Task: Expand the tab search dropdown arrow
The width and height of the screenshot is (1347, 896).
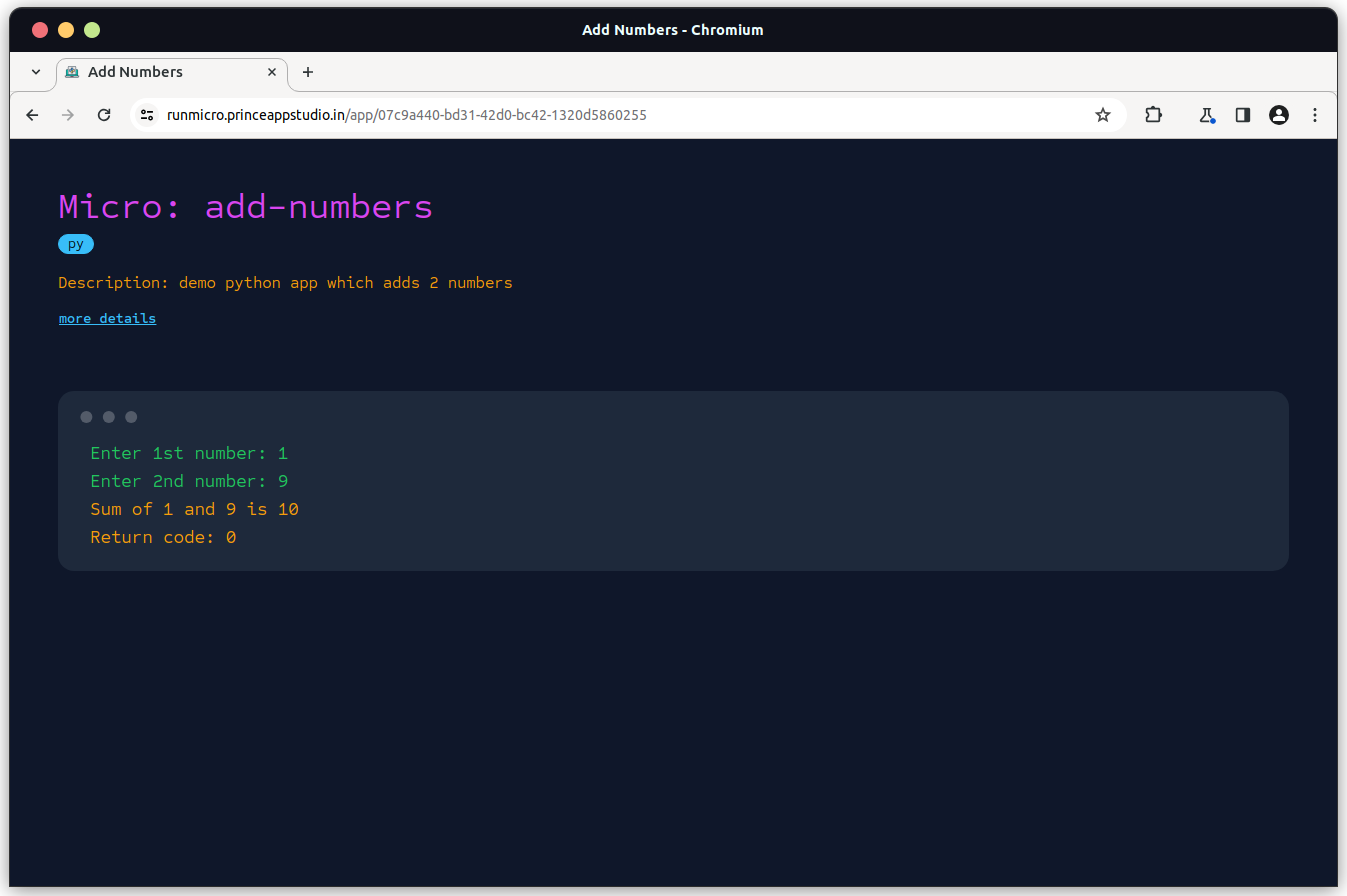Action: 36,72
